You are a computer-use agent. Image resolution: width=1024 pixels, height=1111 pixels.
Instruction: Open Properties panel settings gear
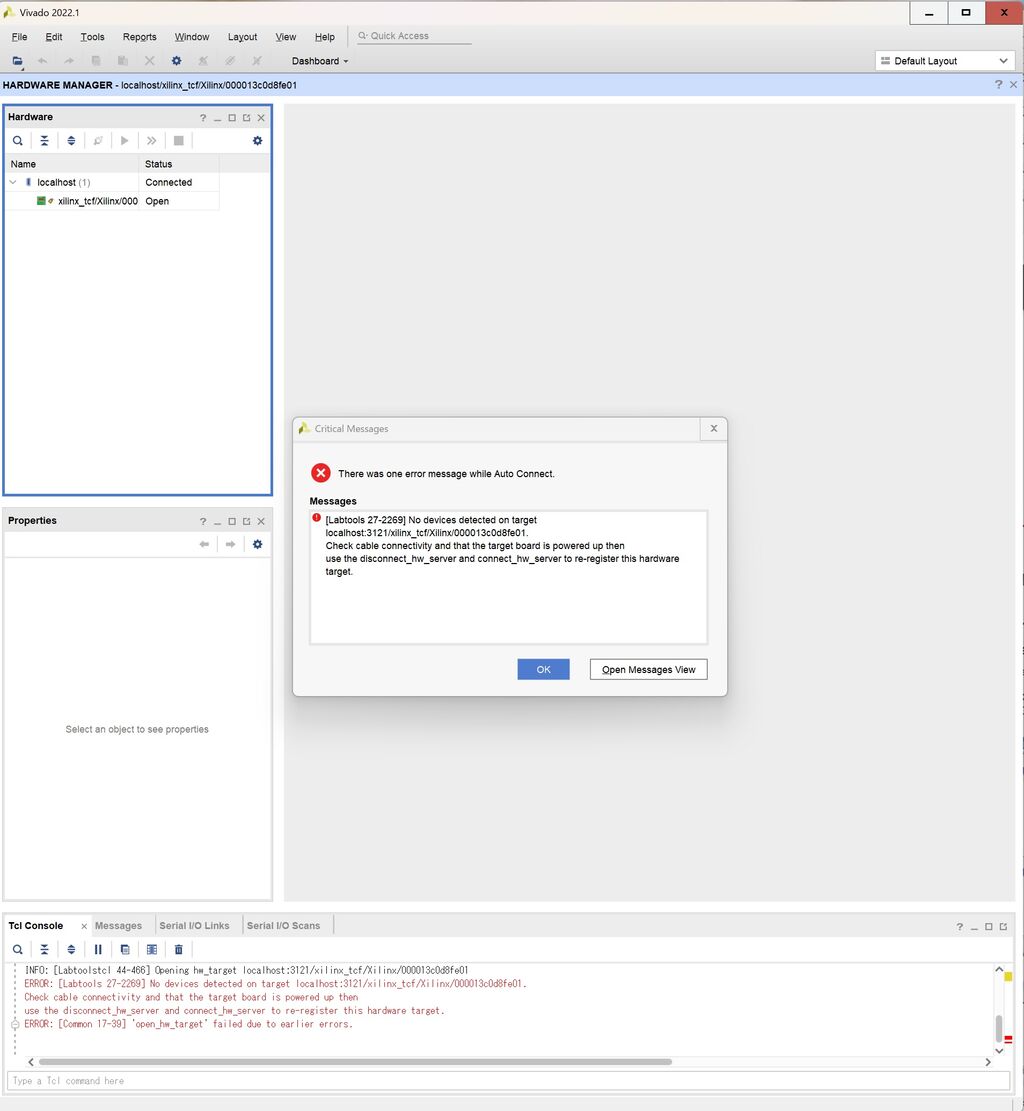click(257, 544)
